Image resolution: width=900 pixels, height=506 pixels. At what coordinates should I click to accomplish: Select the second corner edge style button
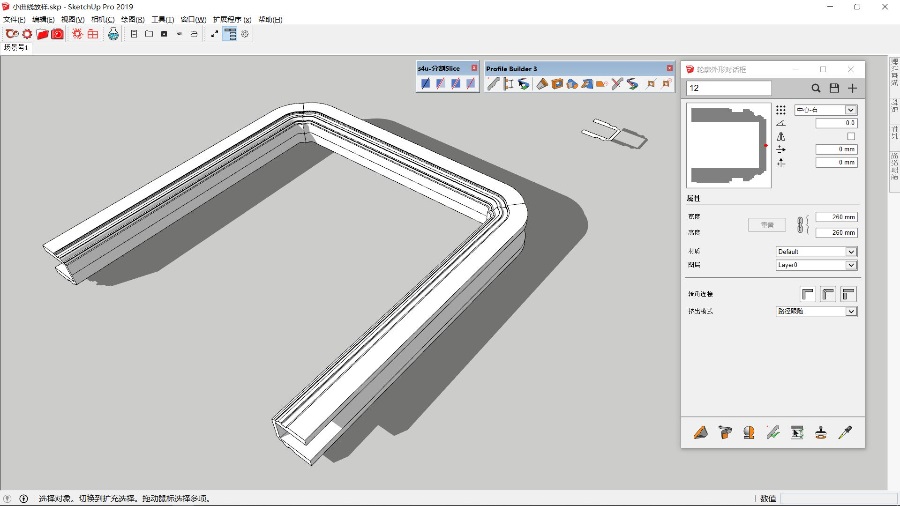pos(828,294)
